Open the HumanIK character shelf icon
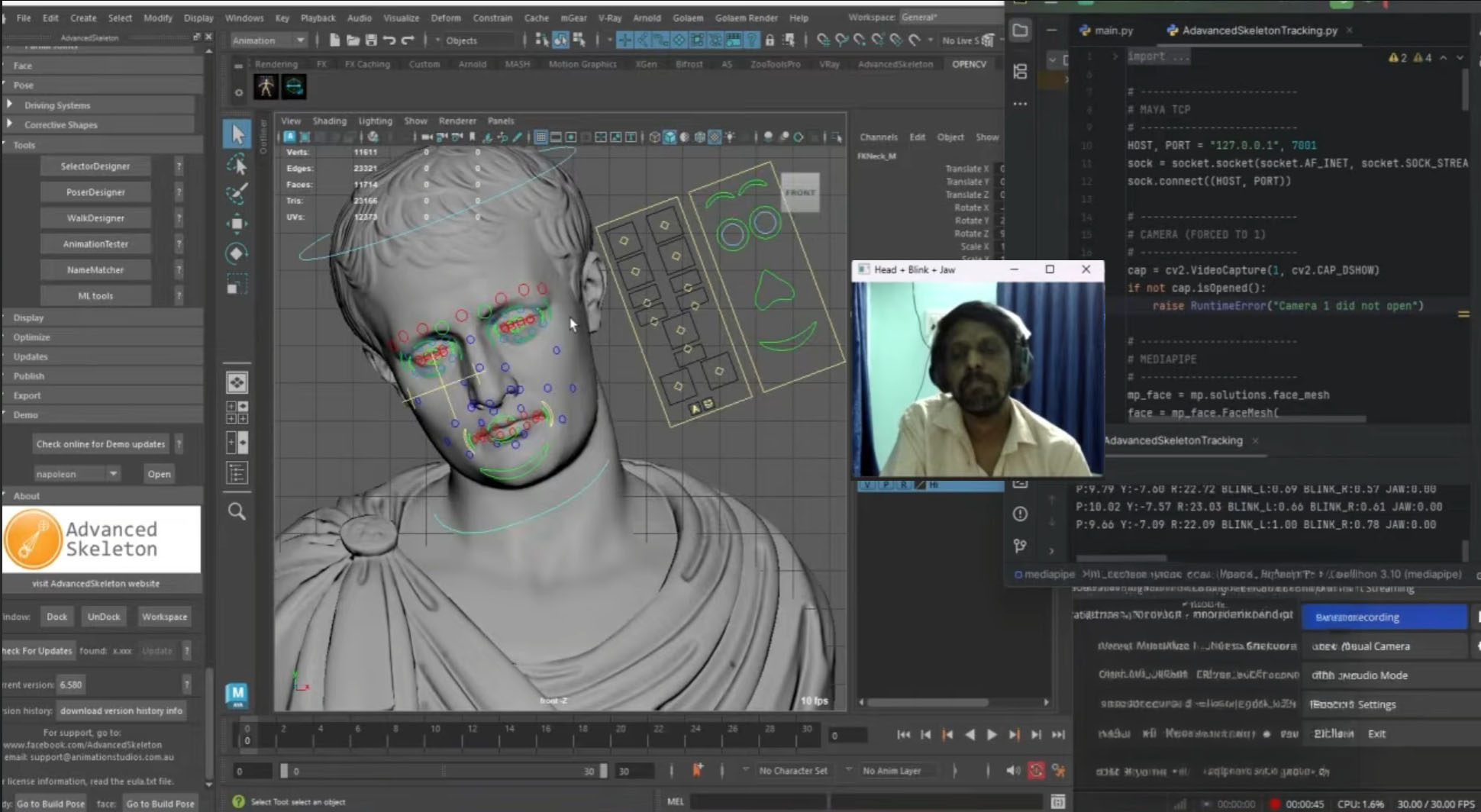 [x=266, y=87]
